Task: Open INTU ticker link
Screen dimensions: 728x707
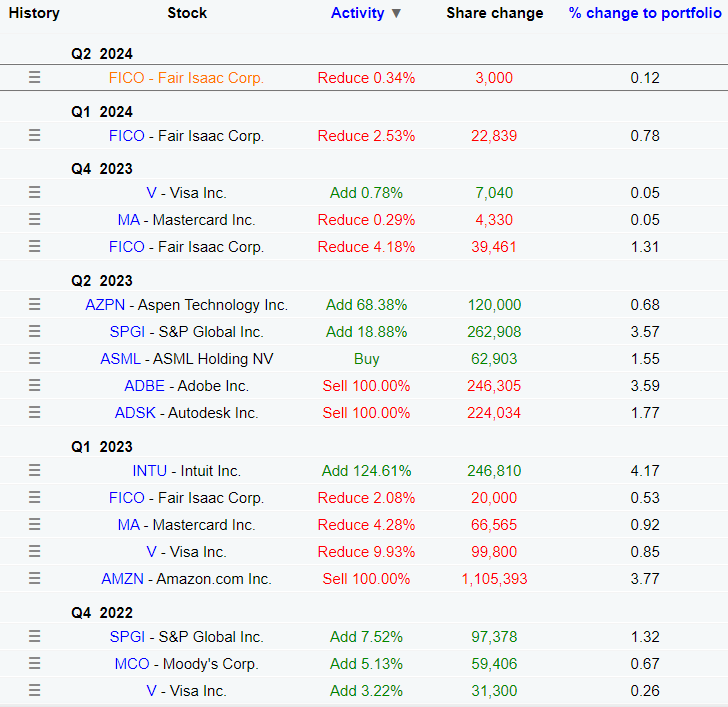Action: point(150,471)
